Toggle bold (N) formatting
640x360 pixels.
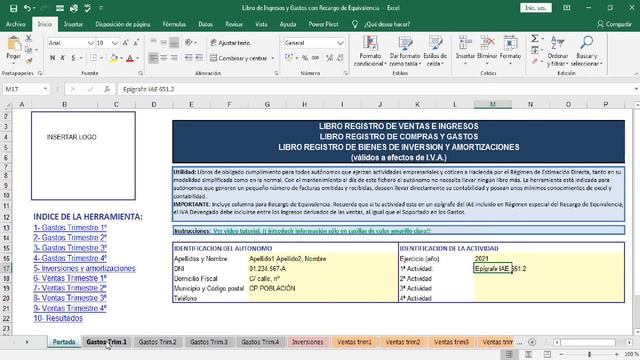(x=52, y=58)
